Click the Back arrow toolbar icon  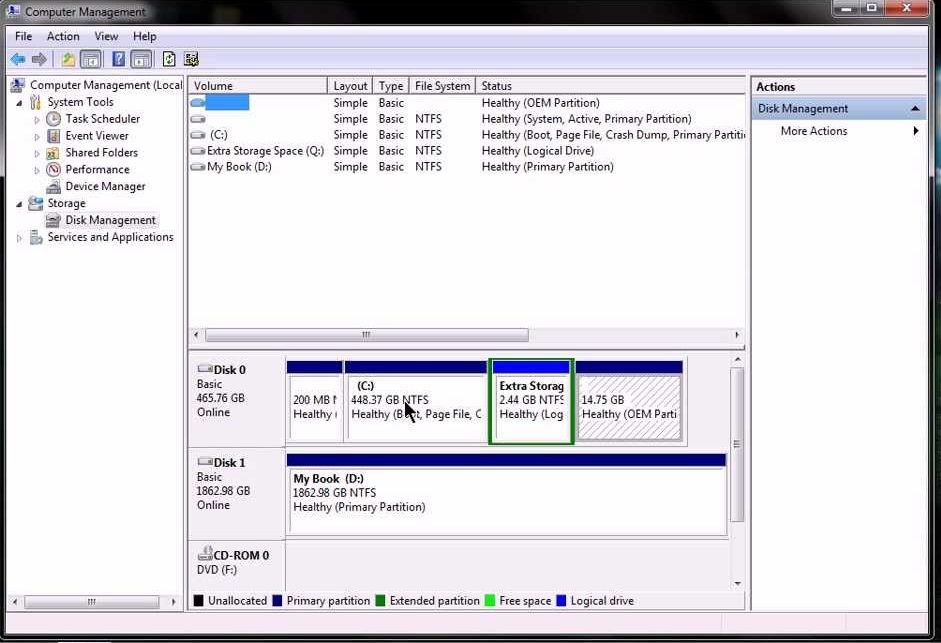pyautogui.click(x=17, y=60)
